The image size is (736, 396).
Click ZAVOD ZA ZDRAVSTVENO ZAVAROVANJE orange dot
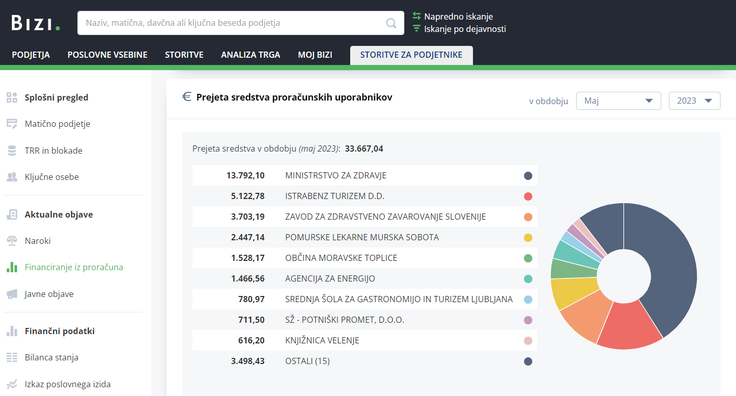[528, 217]
